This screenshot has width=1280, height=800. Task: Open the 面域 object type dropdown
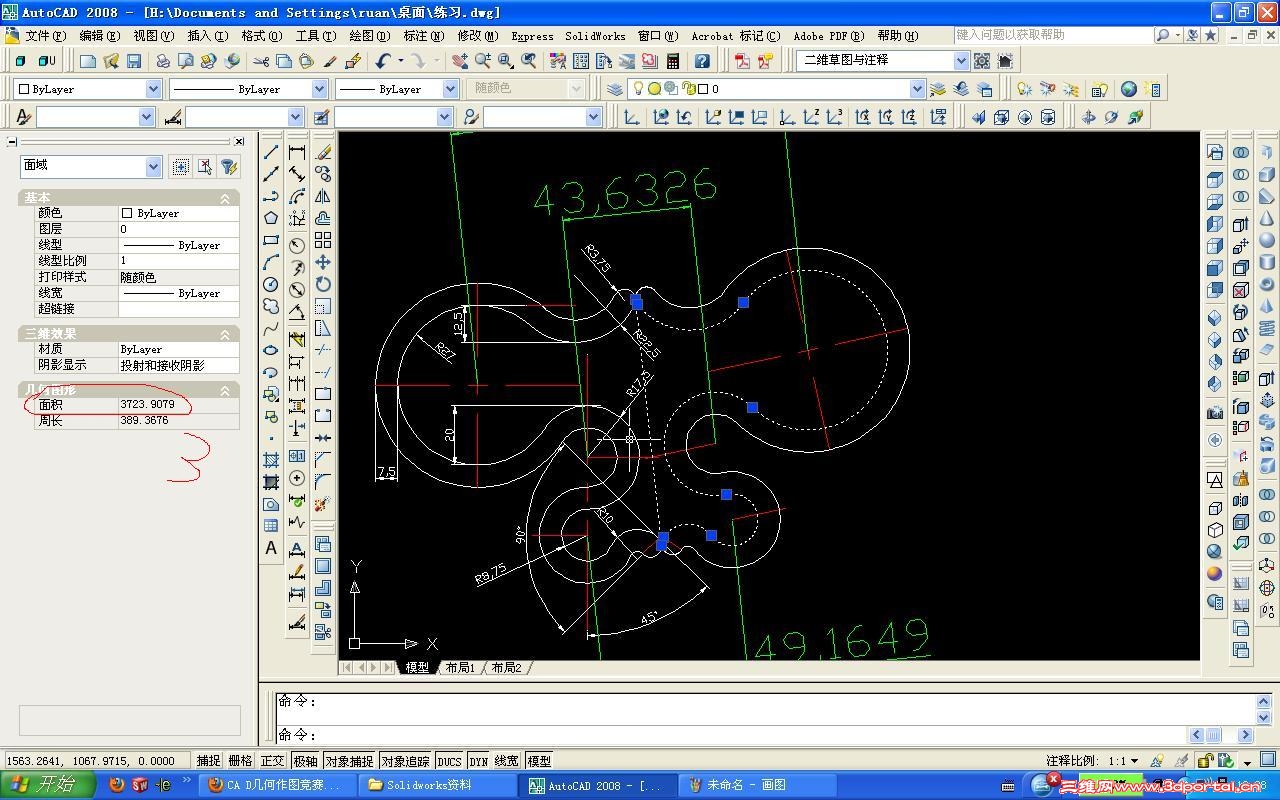(x=153, y=166)
